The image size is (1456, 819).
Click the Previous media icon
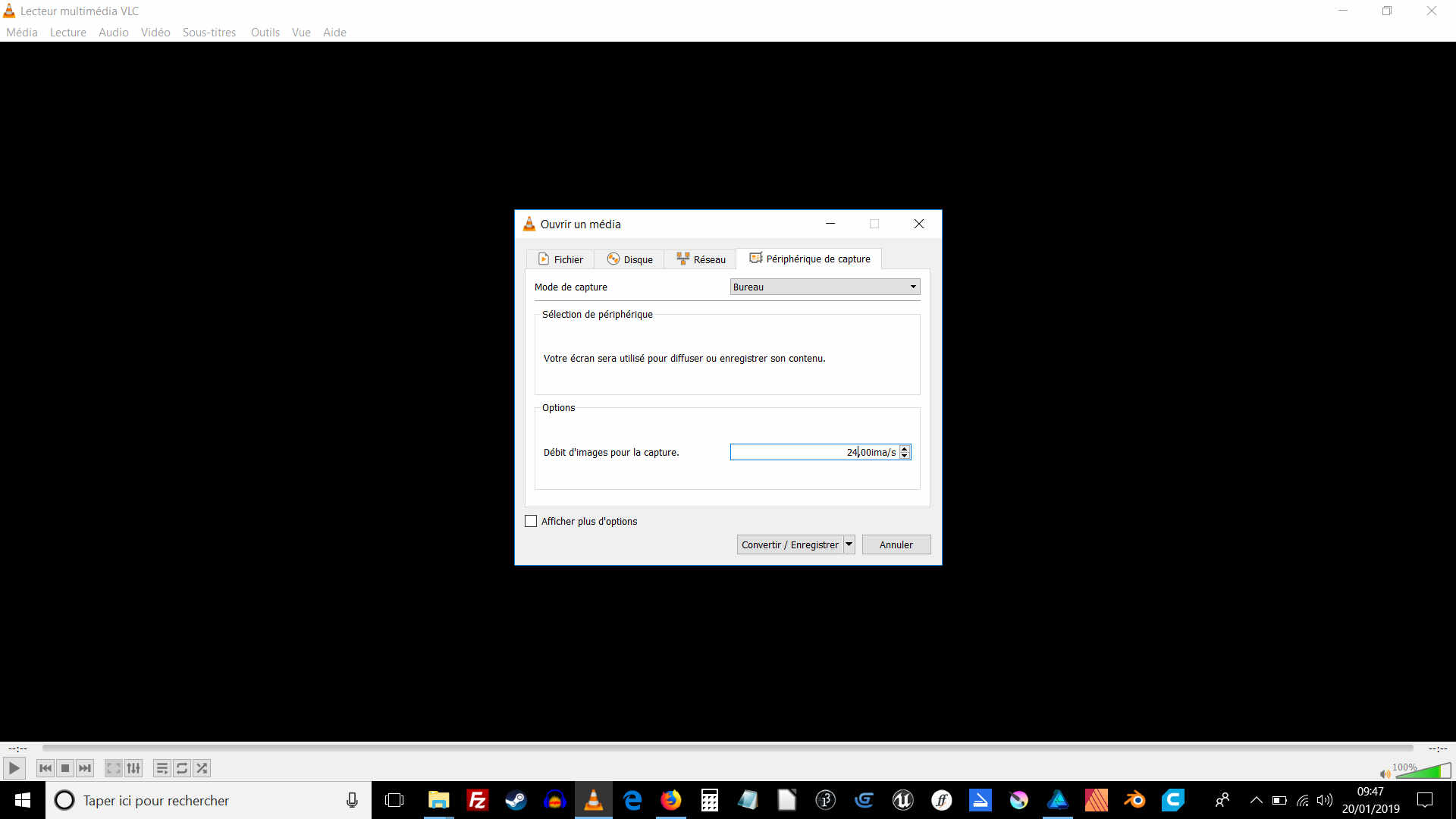coord(45,768)
